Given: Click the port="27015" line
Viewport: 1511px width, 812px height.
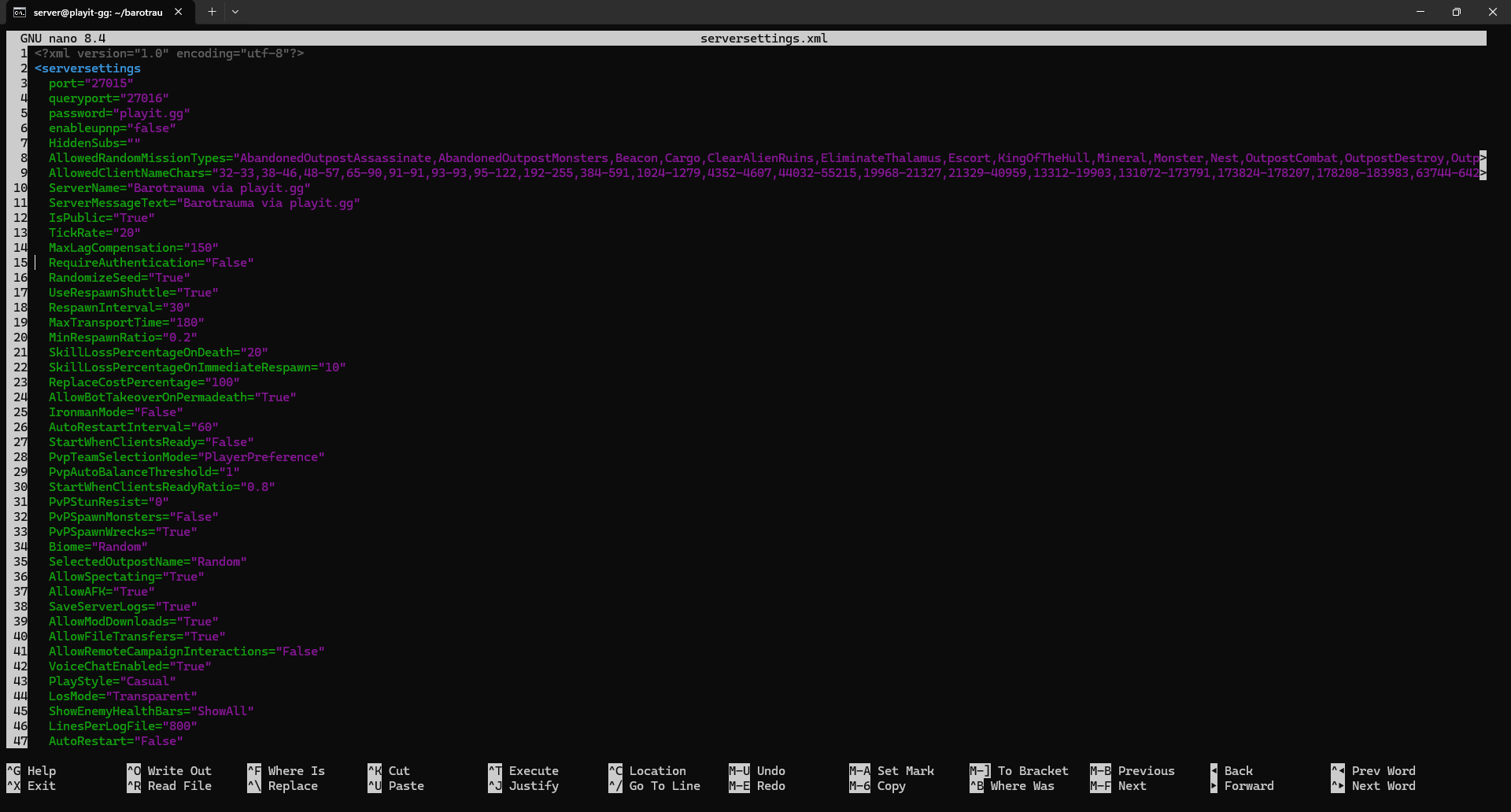Looking at the screenshot, I should tap(91, 83).
